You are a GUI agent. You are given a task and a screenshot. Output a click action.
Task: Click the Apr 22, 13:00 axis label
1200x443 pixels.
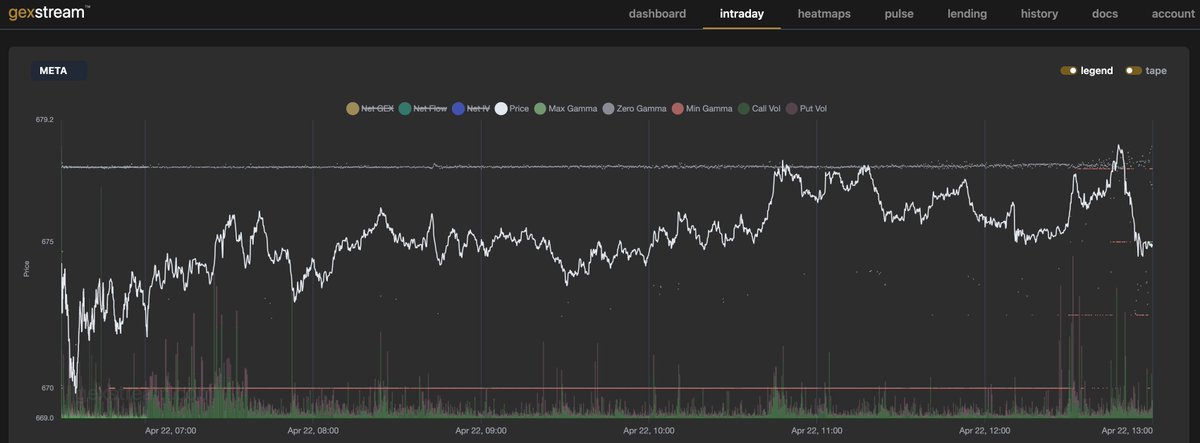(1129, 432)
